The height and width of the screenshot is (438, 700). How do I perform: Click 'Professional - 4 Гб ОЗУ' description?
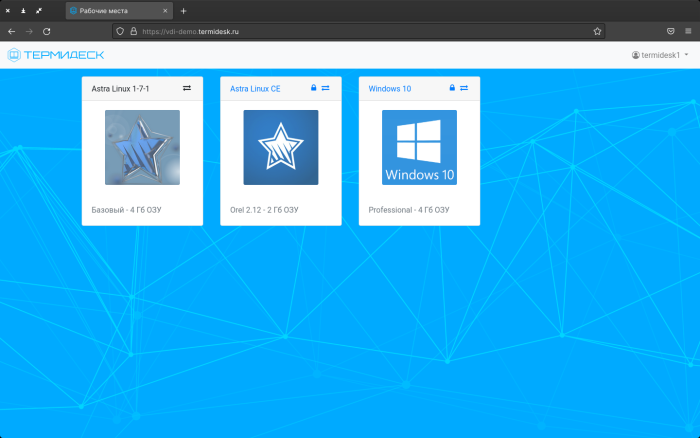point(408,210)
